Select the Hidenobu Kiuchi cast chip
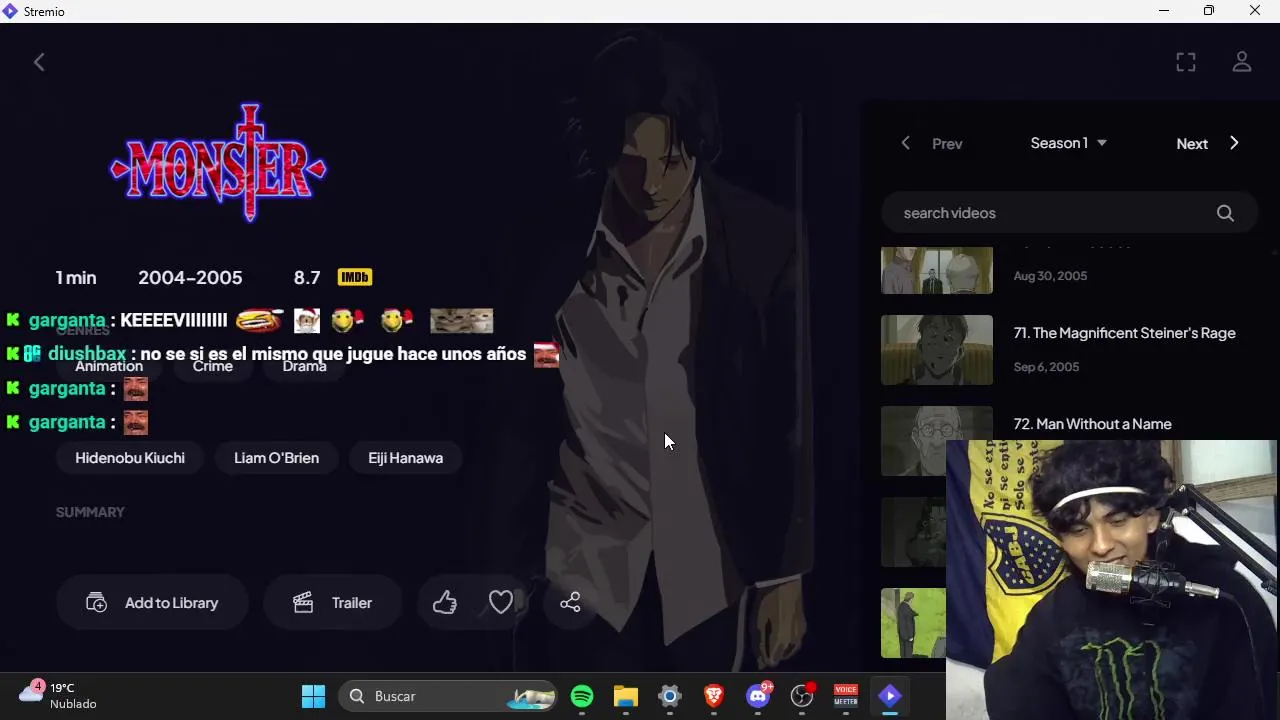The height and width of the screenshot is (720, 1280). pyautogui.click(x=130, y=458)
